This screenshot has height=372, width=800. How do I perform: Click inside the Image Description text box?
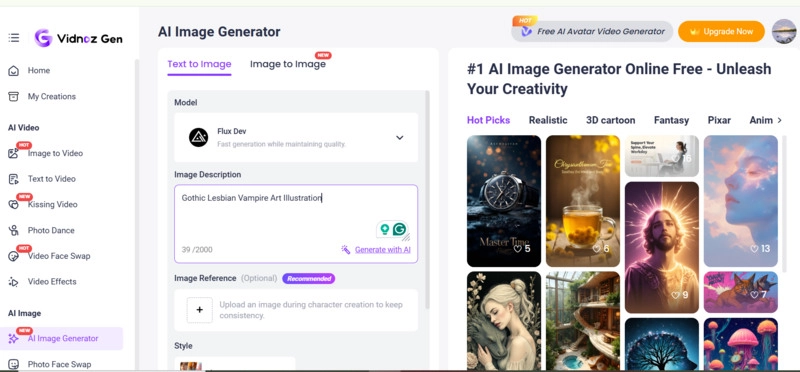296,224
